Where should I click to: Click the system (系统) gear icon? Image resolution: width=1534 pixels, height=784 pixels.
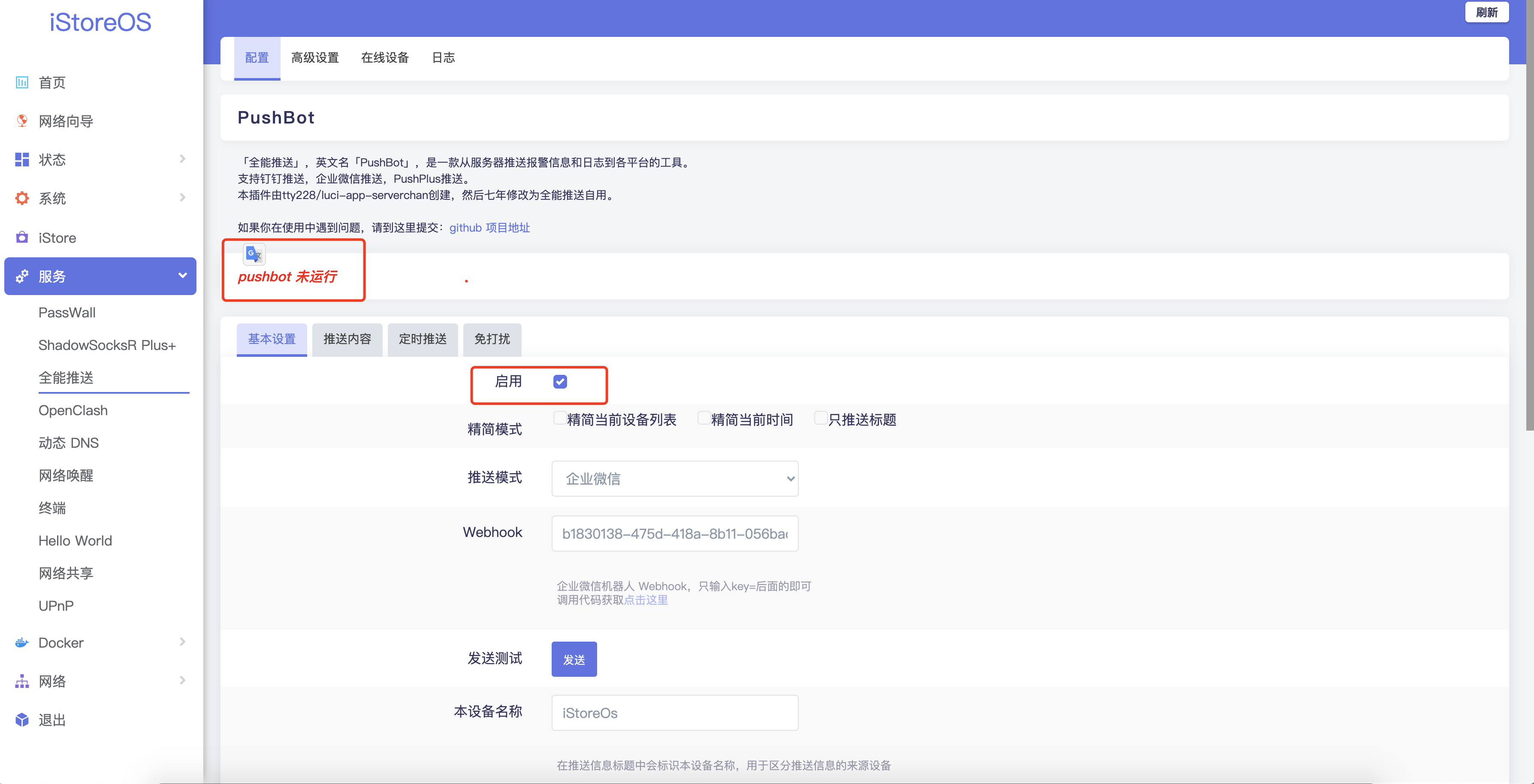pyautogui.click(x=22, y=198)
